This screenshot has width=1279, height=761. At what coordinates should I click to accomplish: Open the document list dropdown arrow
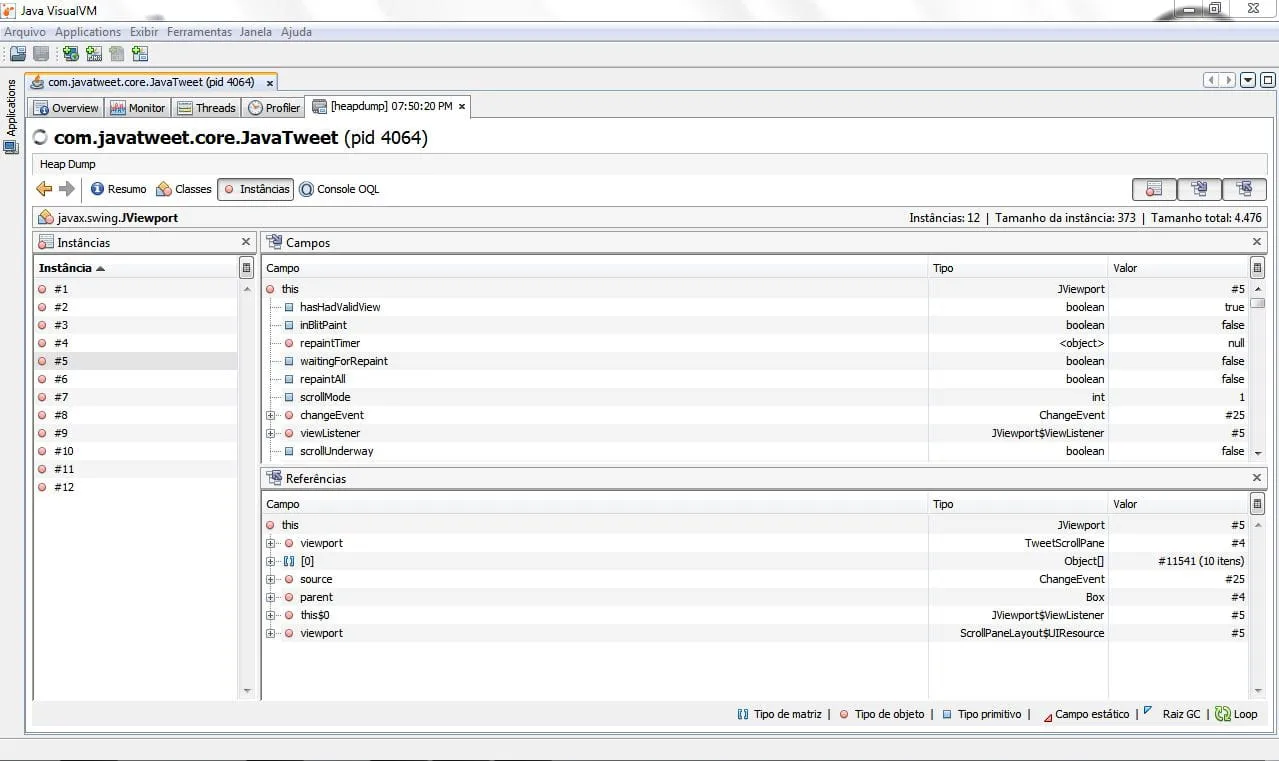pyautogui.click(x=1248, y=80)
